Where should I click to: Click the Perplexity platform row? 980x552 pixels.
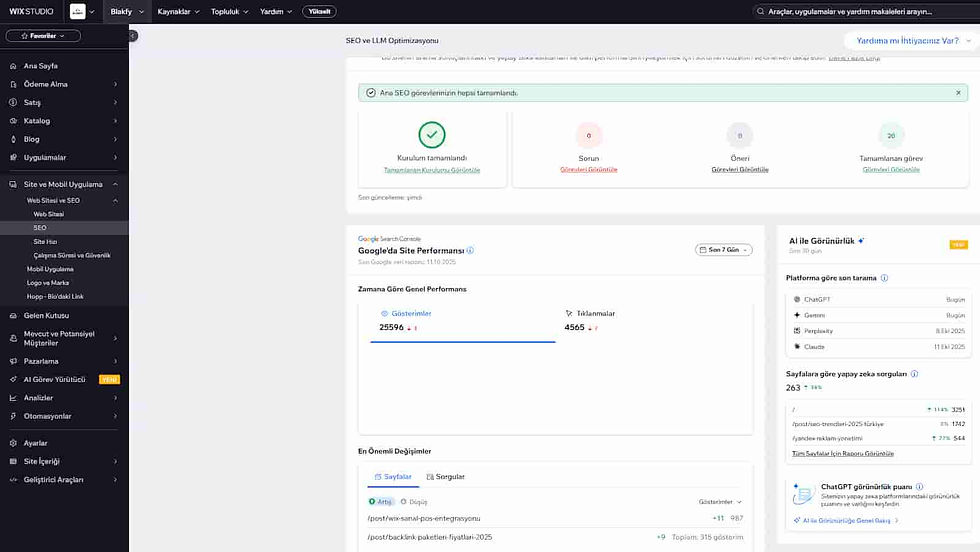[879, 331]
